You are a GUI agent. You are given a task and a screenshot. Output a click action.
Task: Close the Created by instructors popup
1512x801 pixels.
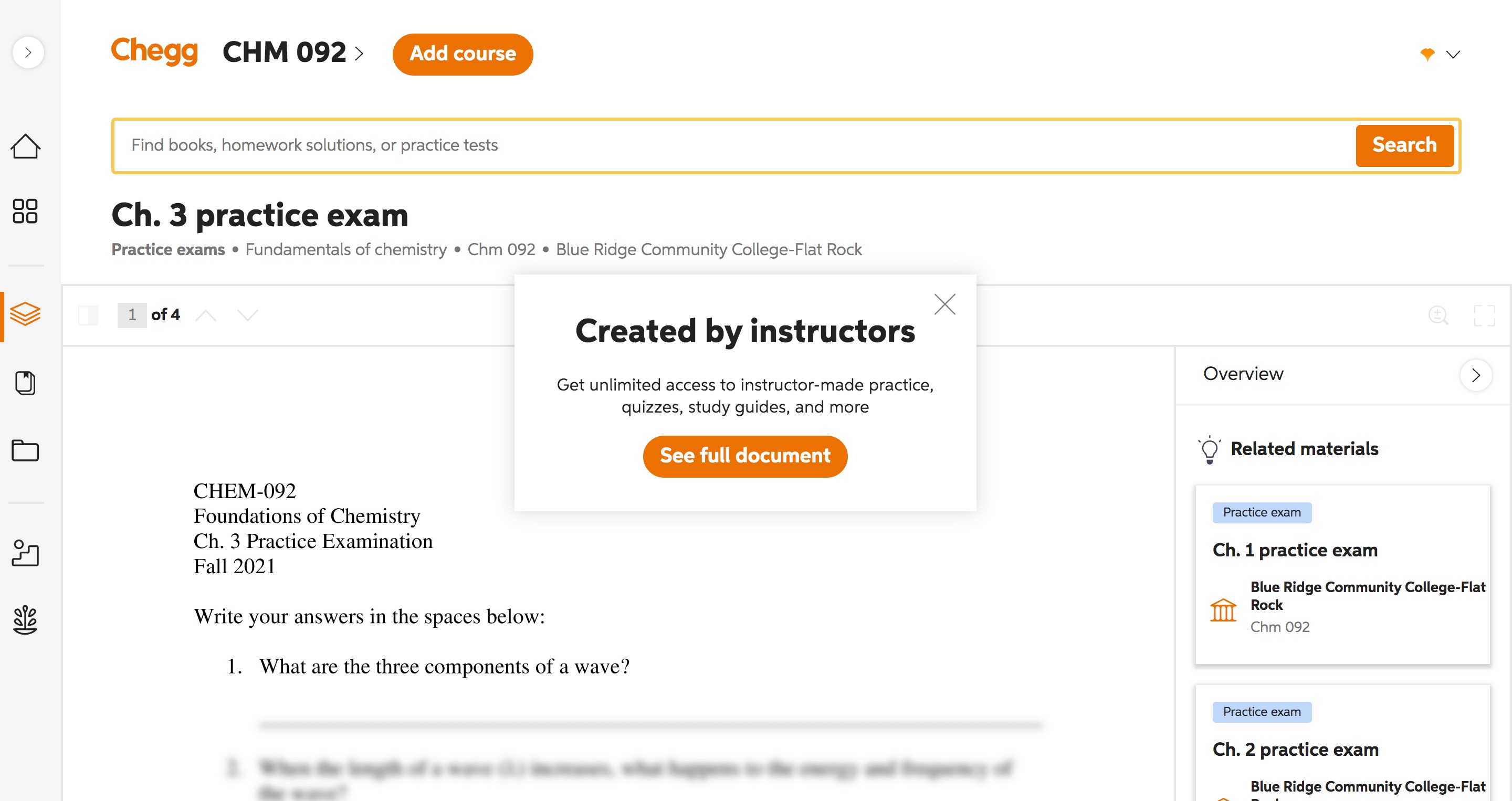click(944, 304)
